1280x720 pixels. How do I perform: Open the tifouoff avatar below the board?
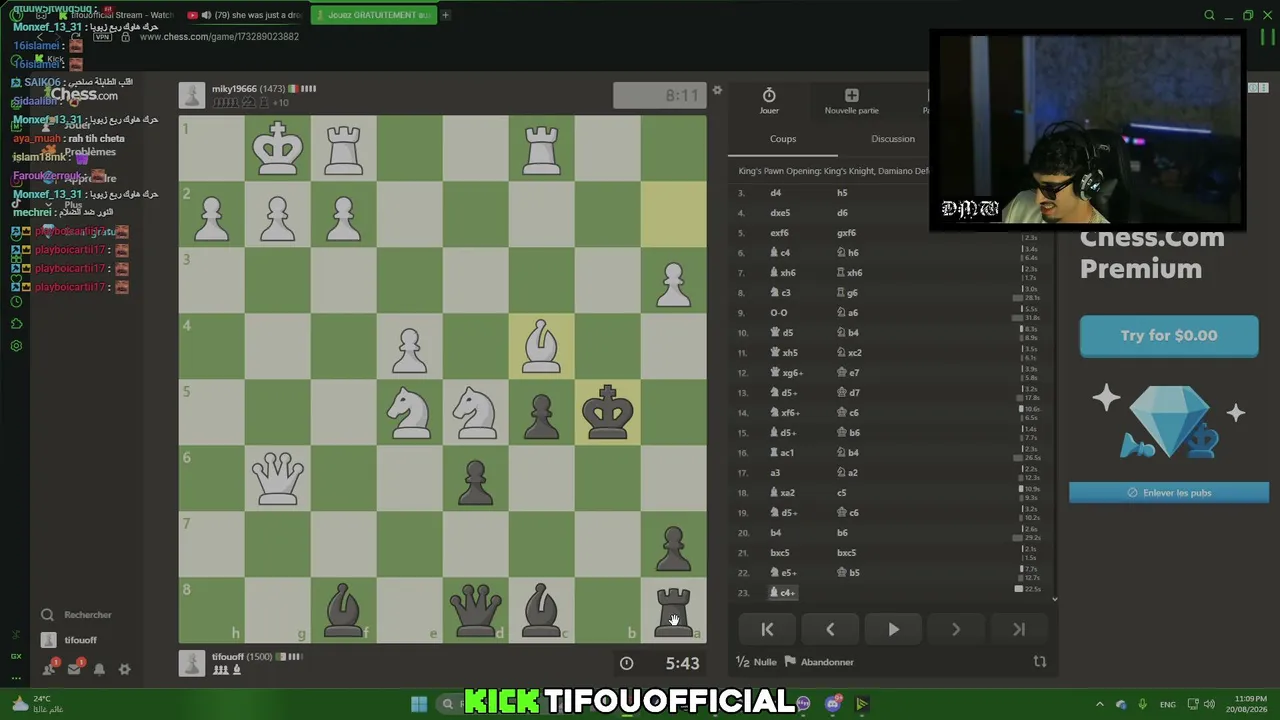pos(192,663)
